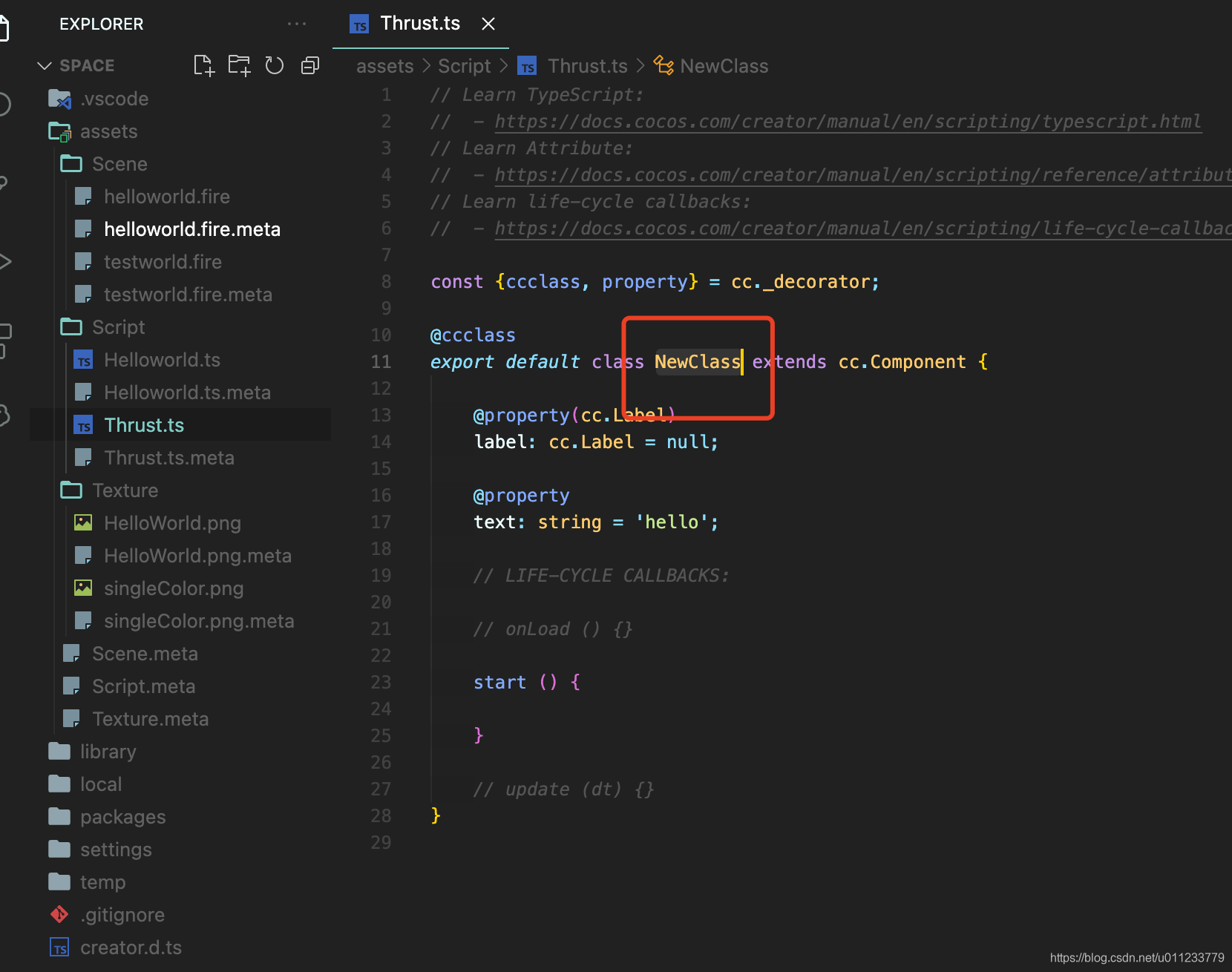Follow the life-cycle-callbacks docs link on line 6

click(862, 229)
